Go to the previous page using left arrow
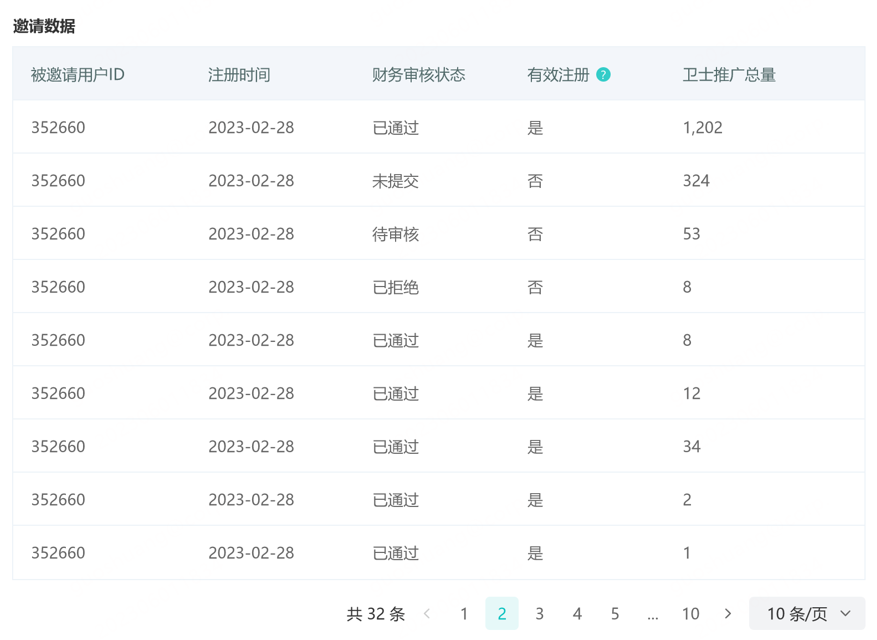This screenshot has height=640, width=877. click(x=427, y=614)
